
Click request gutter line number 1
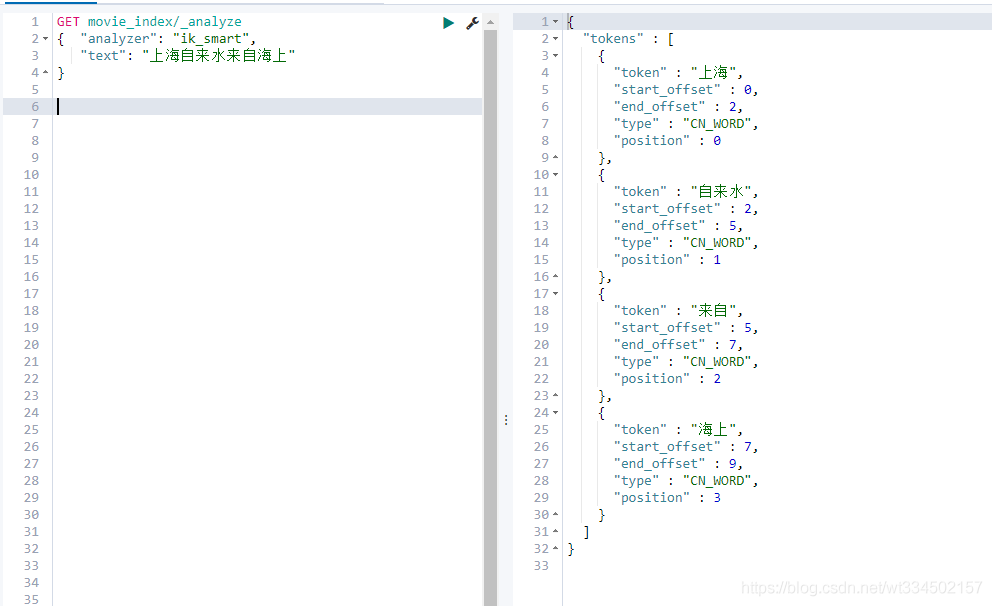[x=35, y=22]
